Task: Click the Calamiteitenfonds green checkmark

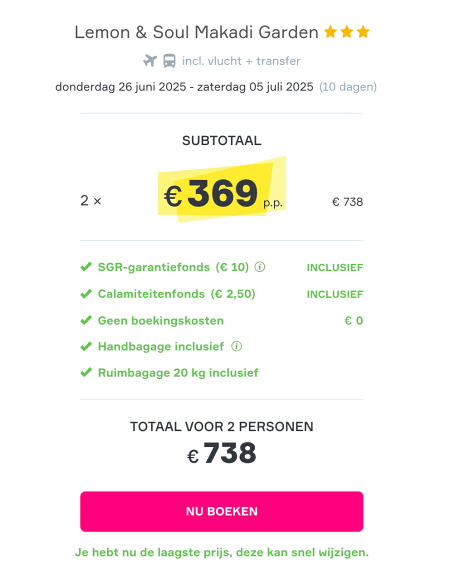Action: pyautogui.click(x=86, y=294)
